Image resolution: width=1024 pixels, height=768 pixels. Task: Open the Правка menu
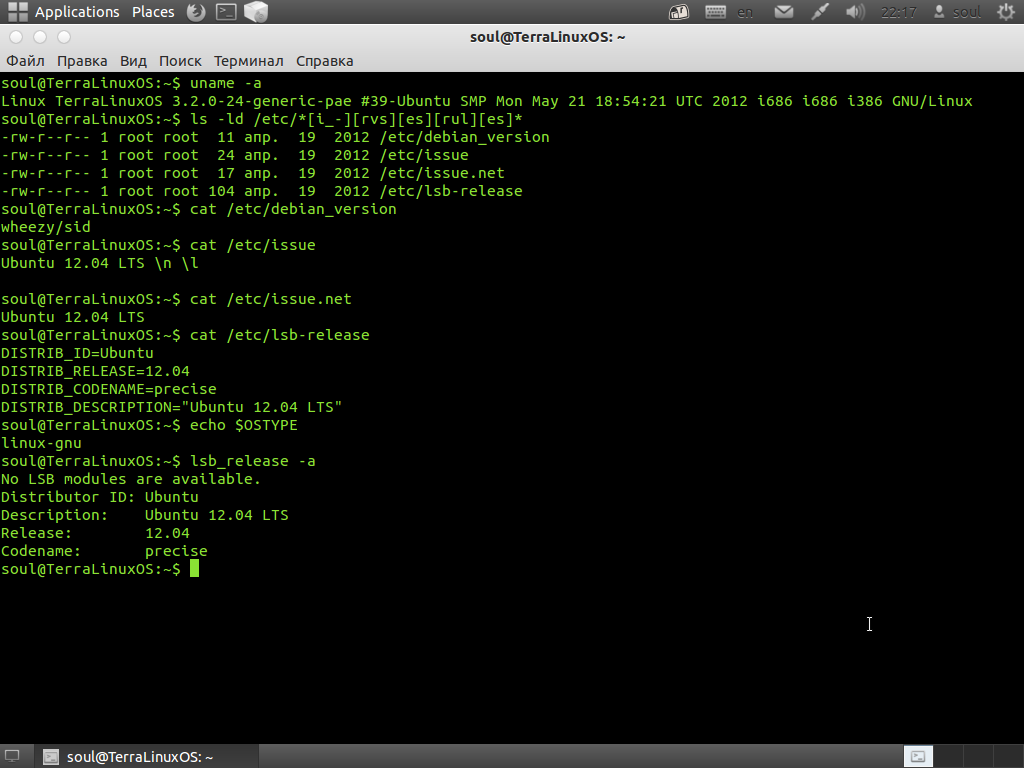coord(82,61)
